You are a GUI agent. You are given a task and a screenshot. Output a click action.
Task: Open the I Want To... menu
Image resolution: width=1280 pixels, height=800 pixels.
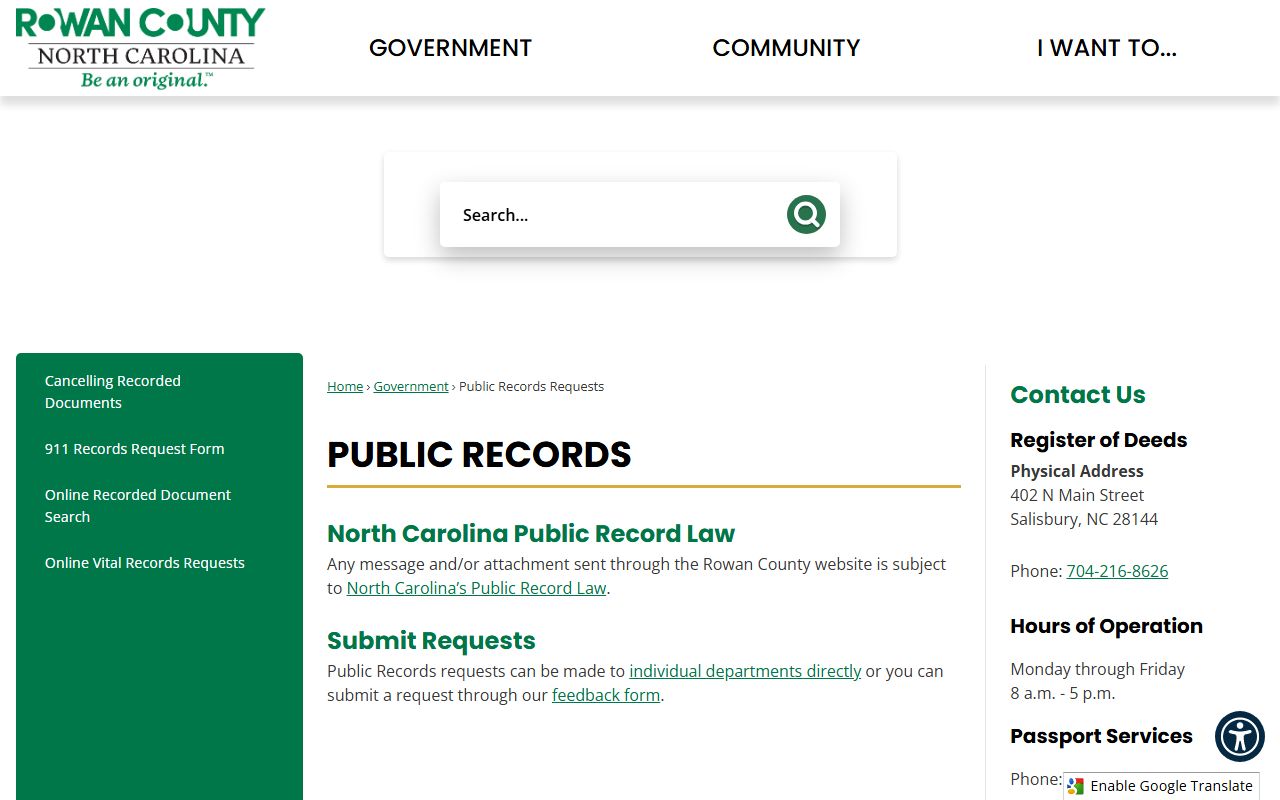(1106, 48)
